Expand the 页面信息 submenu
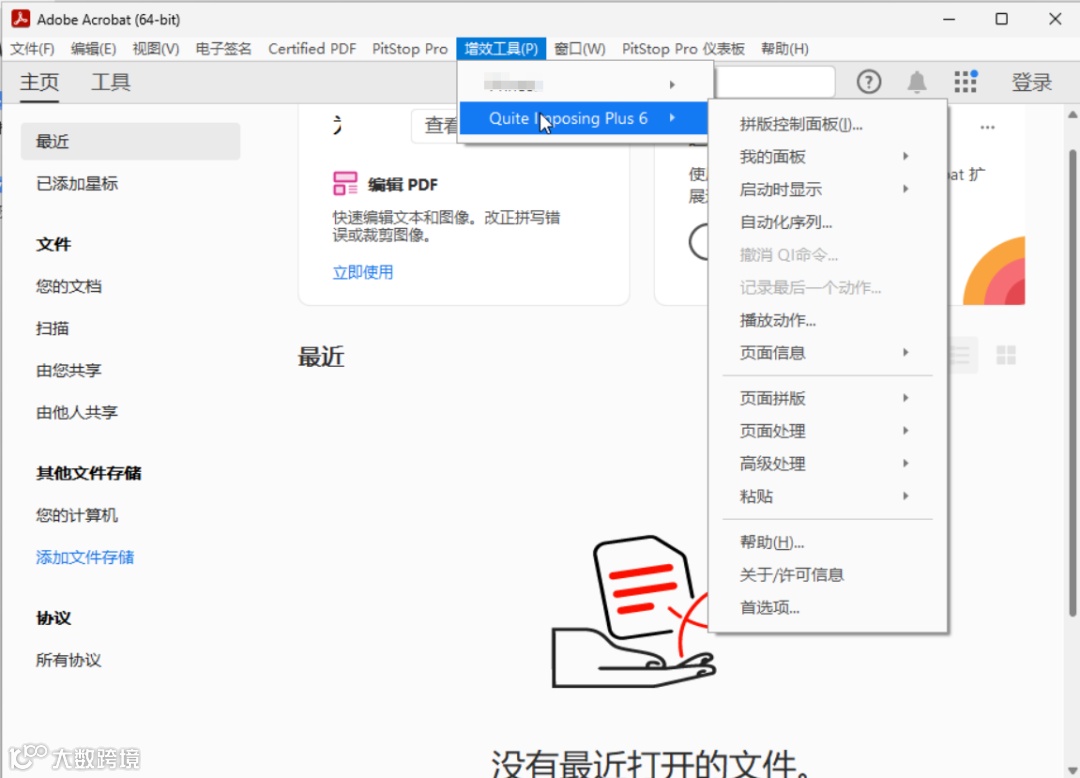1080x778 pixels. pyautogui.click(x=828, y=353)
